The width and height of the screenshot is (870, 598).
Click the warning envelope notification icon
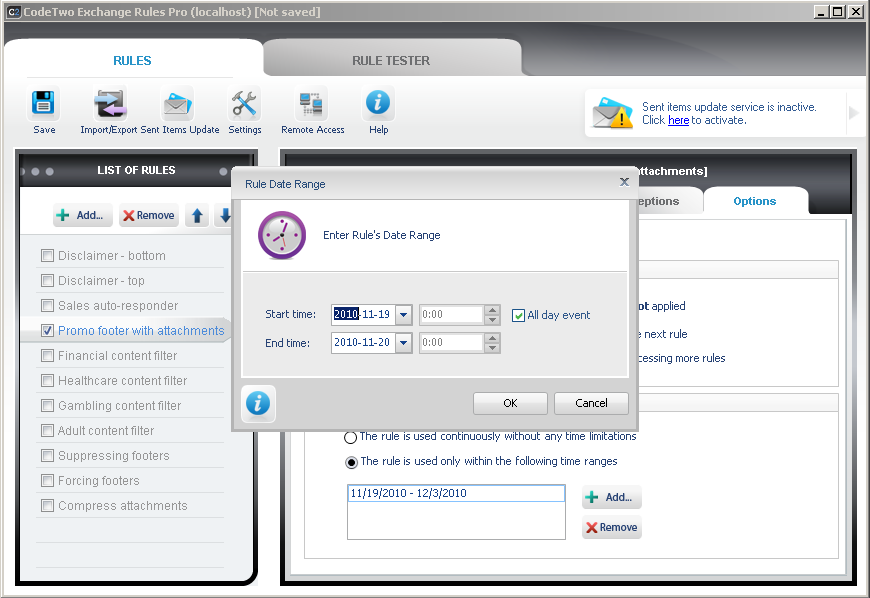pyautogui.click(x=613, y=113)
